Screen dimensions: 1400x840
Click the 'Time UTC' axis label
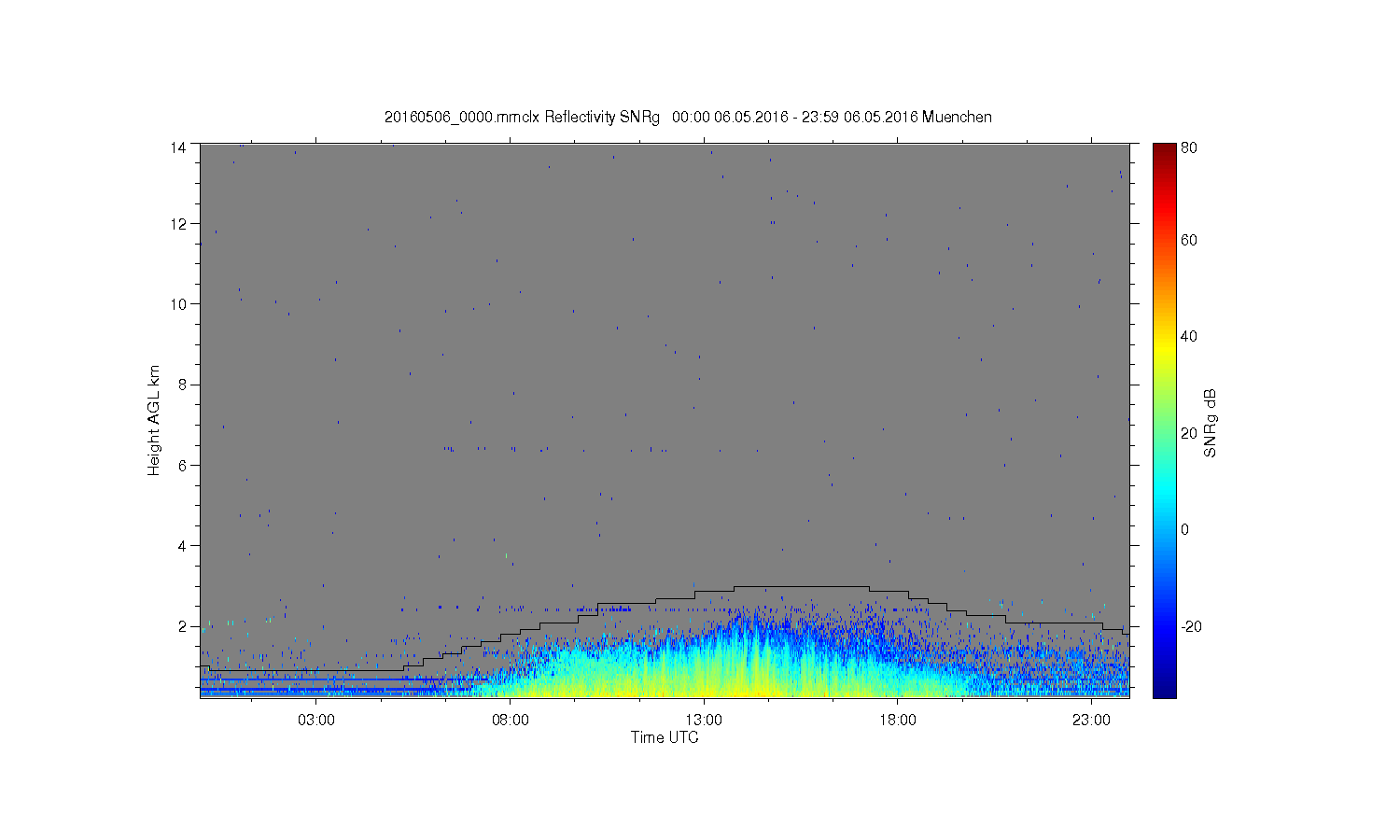pos(665,737)
